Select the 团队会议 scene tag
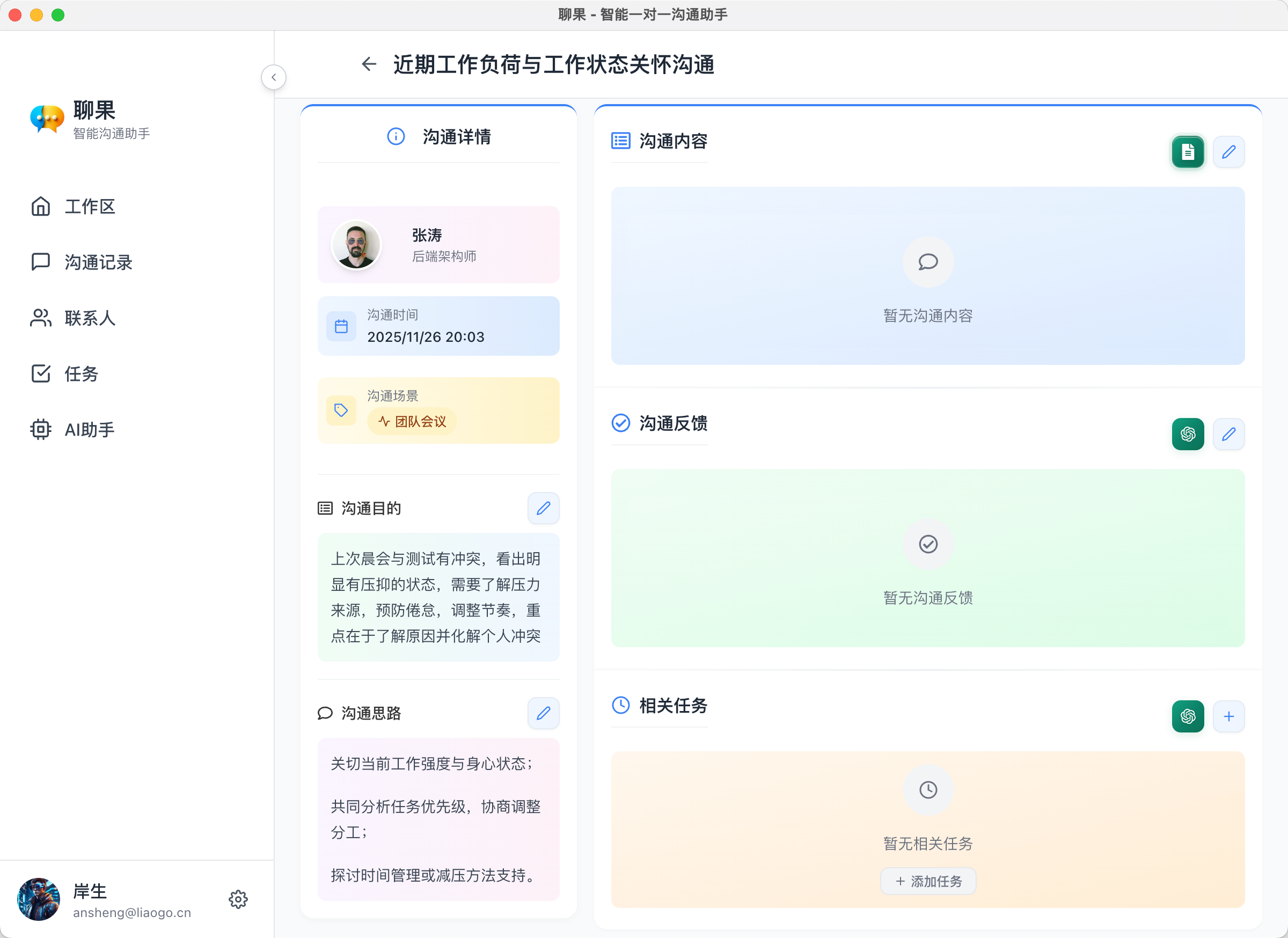1288x938 pixels. pyautogui.click(x=412, y=421)
